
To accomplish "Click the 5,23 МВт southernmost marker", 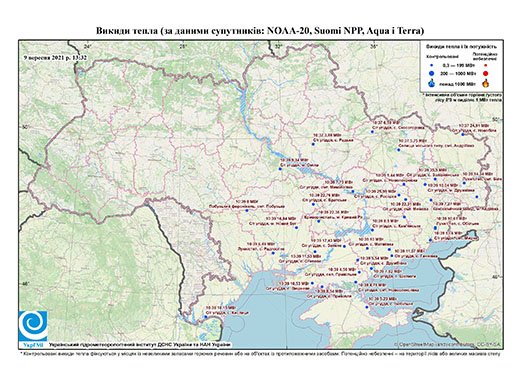I will [x=367, y=307].
